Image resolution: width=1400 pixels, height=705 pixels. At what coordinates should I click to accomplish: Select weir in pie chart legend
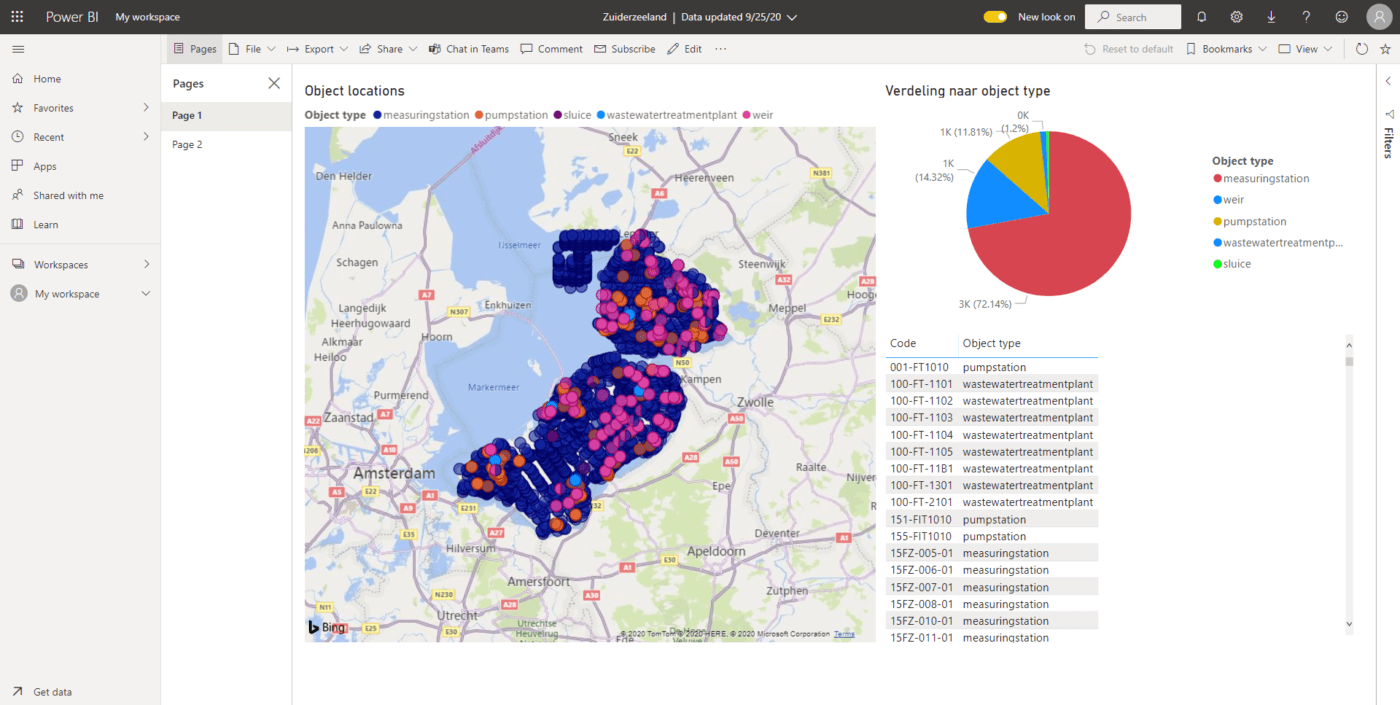coord(1228,200)
